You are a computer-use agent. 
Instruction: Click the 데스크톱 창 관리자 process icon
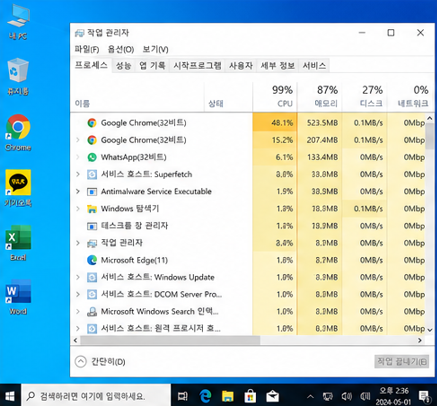tap(92, 226)
